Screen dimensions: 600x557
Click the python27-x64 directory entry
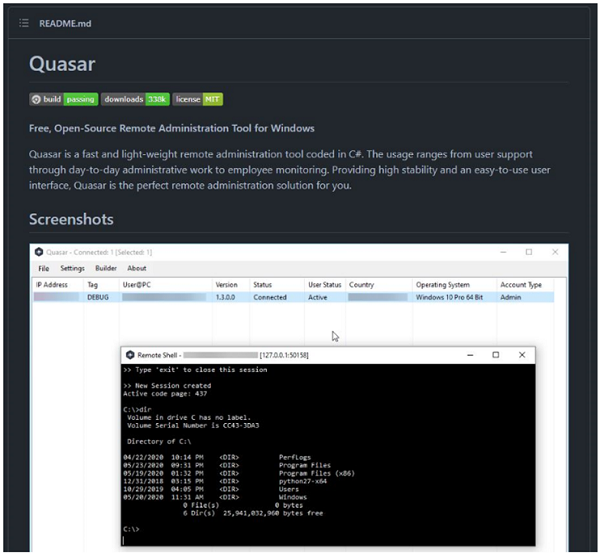click(303, 481)
